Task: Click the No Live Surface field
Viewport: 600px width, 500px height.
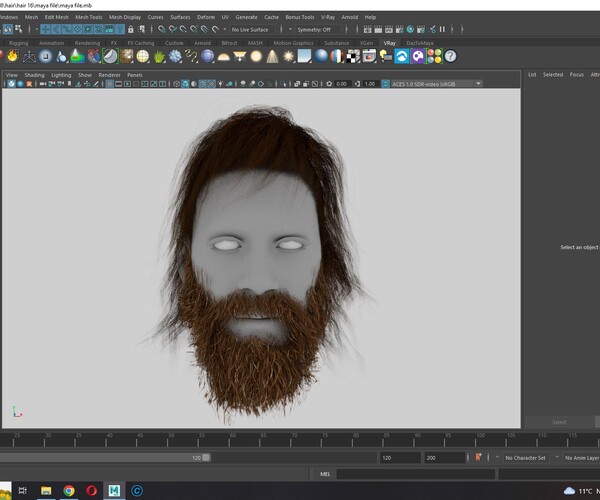Action: pyautogui.click(x=250, y=29)
